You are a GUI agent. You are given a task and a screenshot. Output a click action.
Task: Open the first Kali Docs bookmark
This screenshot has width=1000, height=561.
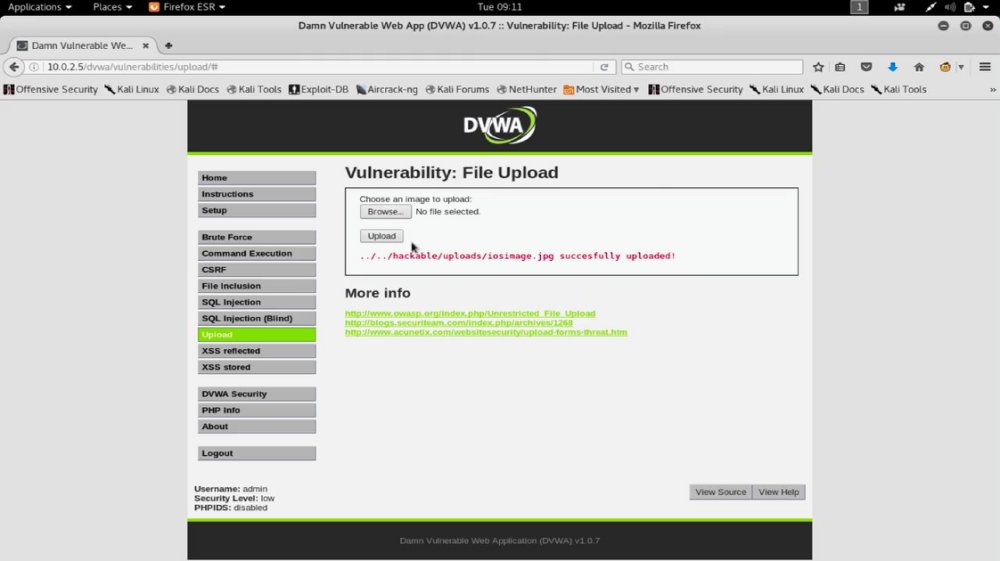[193, 89]
